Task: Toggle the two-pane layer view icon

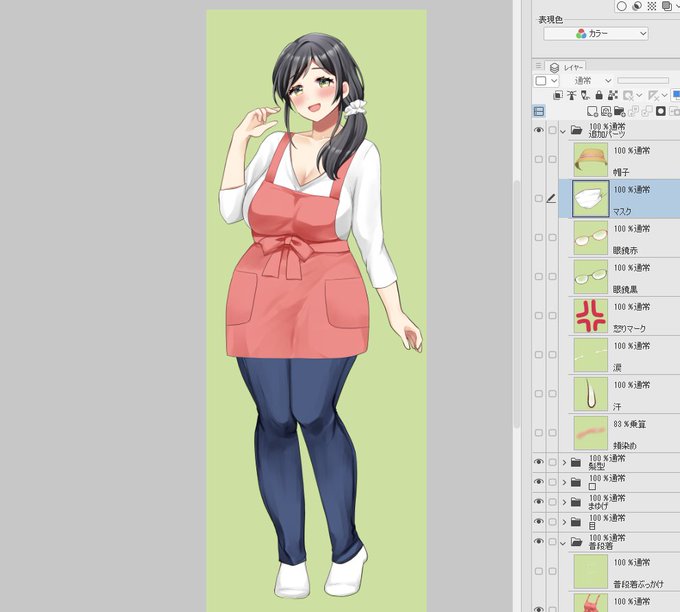Action: pyautogui.click(x=539, y=111)
